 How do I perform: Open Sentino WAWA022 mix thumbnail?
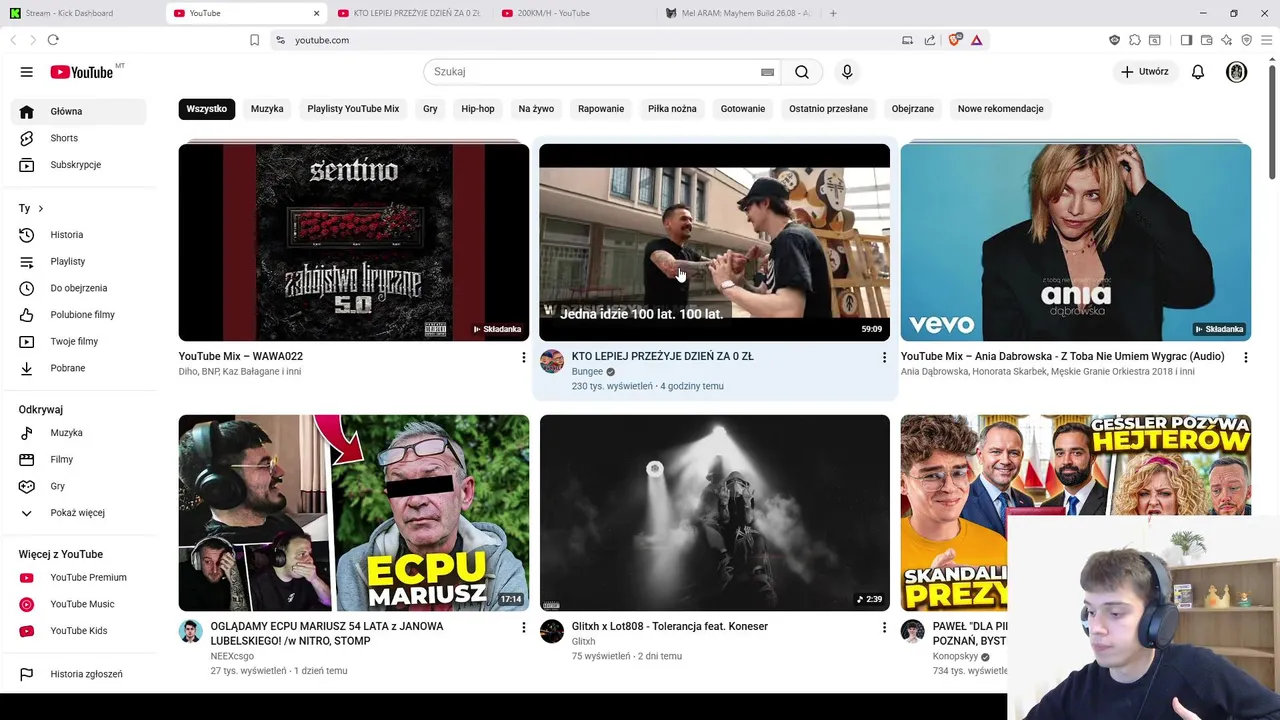[354, 242]
